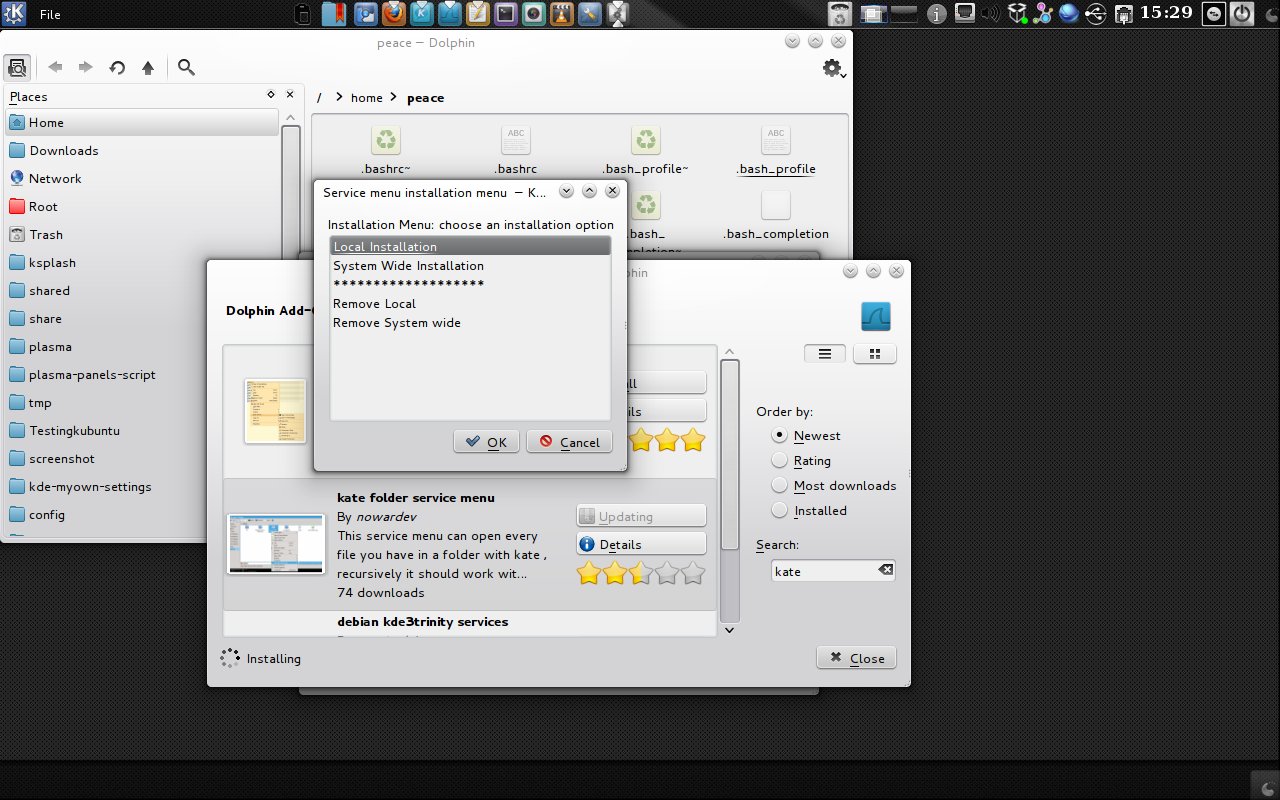Select Remove Local option
This screenshot has width=1280, height=800.
point(470,303)
